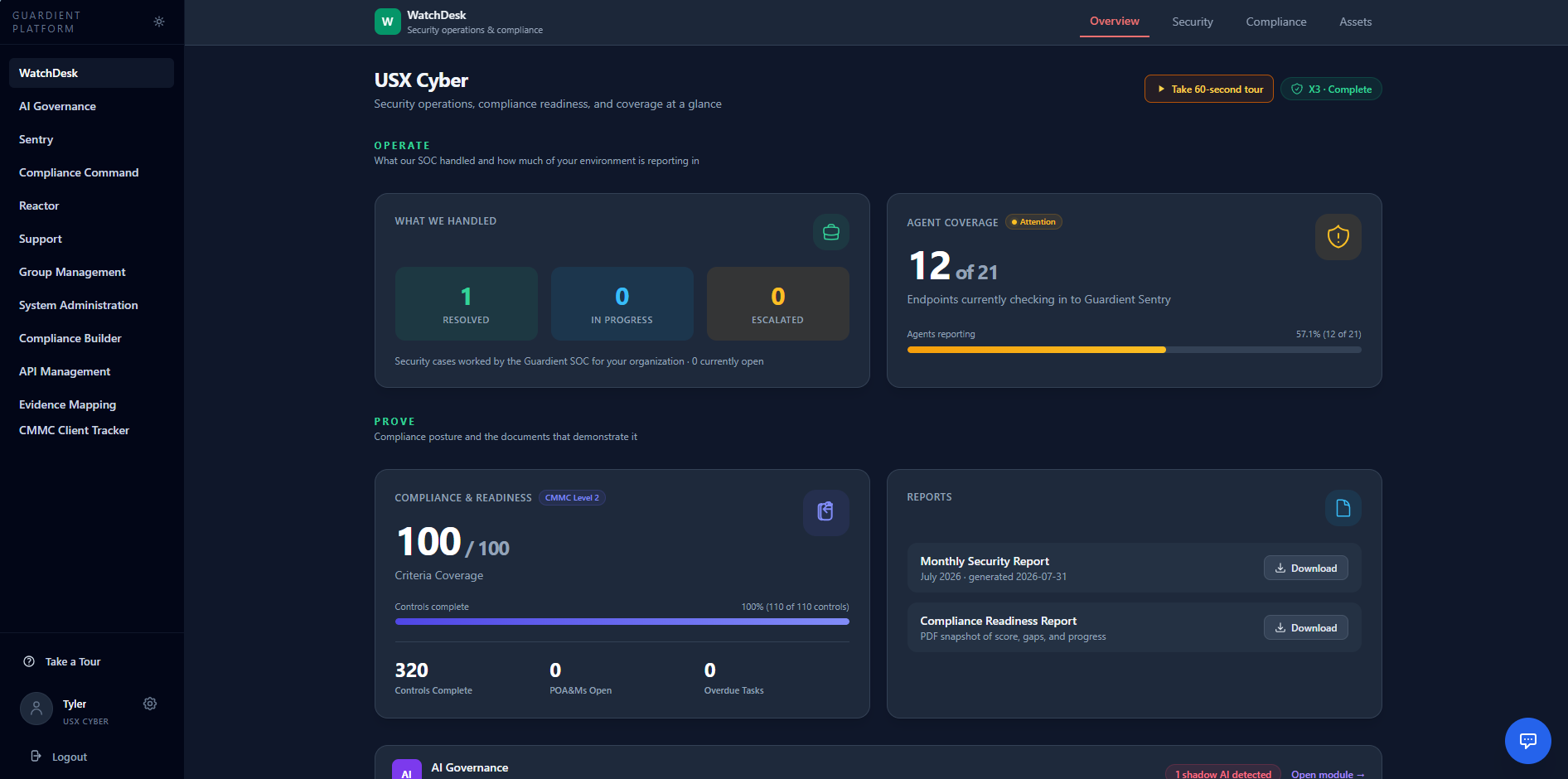Open AI Governance in the sidebar
This screenshot has width=1568, height=779.
click(91, 106)
